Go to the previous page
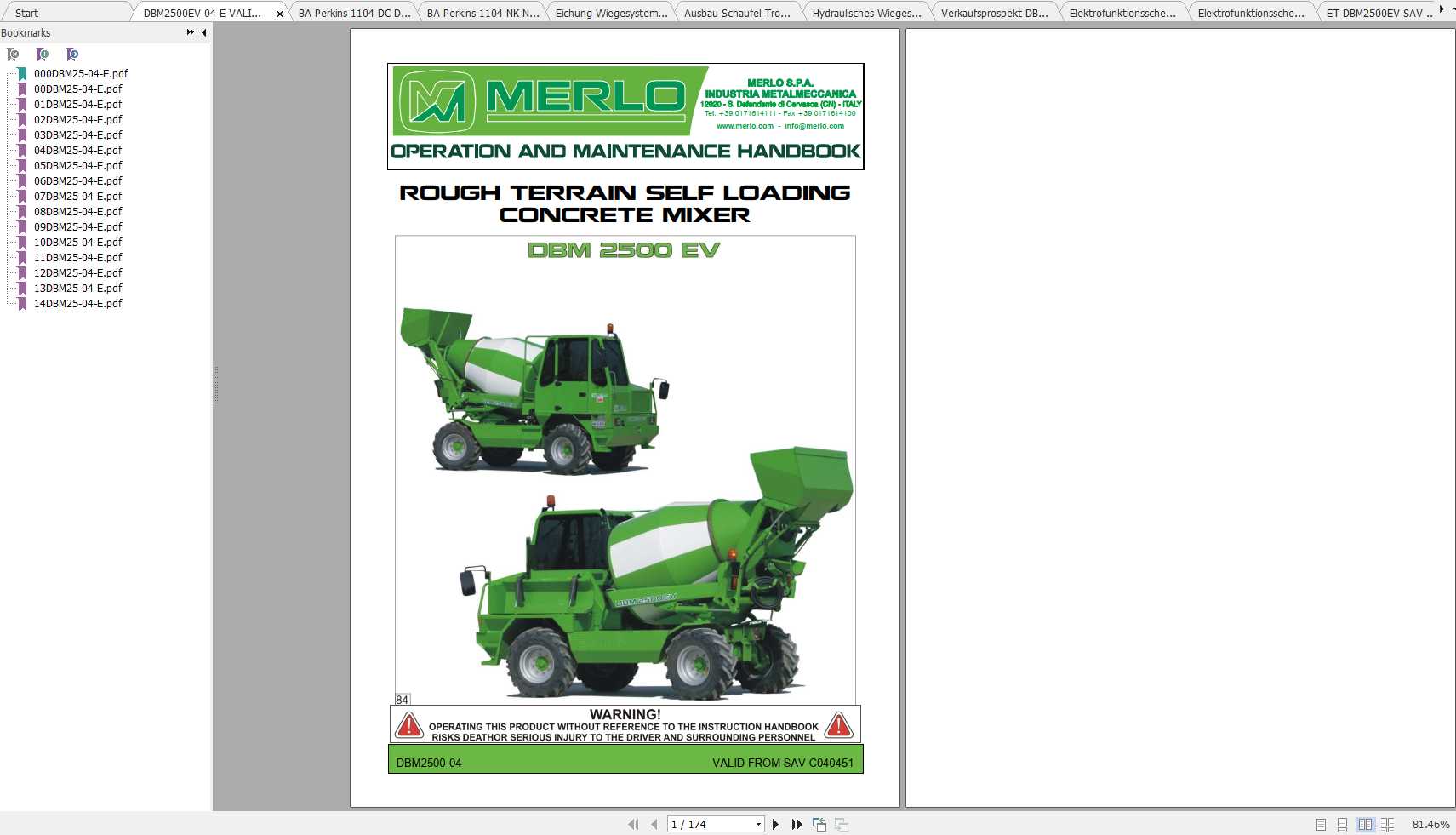 coord(654,824)
